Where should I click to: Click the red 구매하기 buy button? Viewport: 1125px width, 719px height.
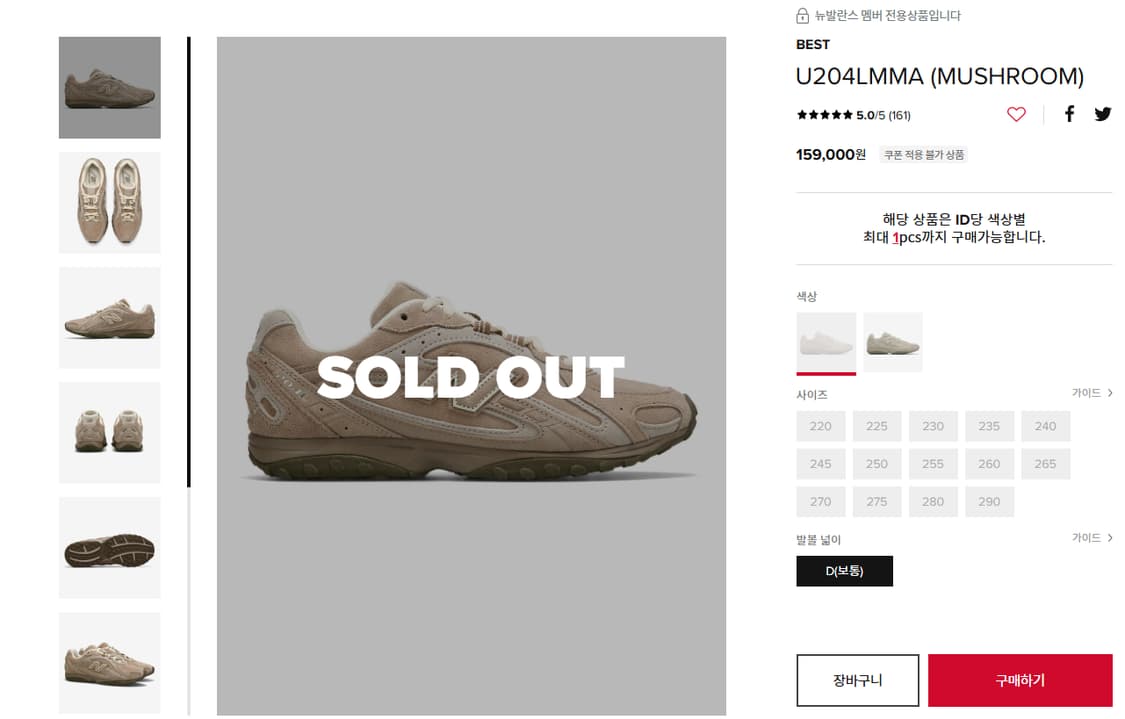1020,681
